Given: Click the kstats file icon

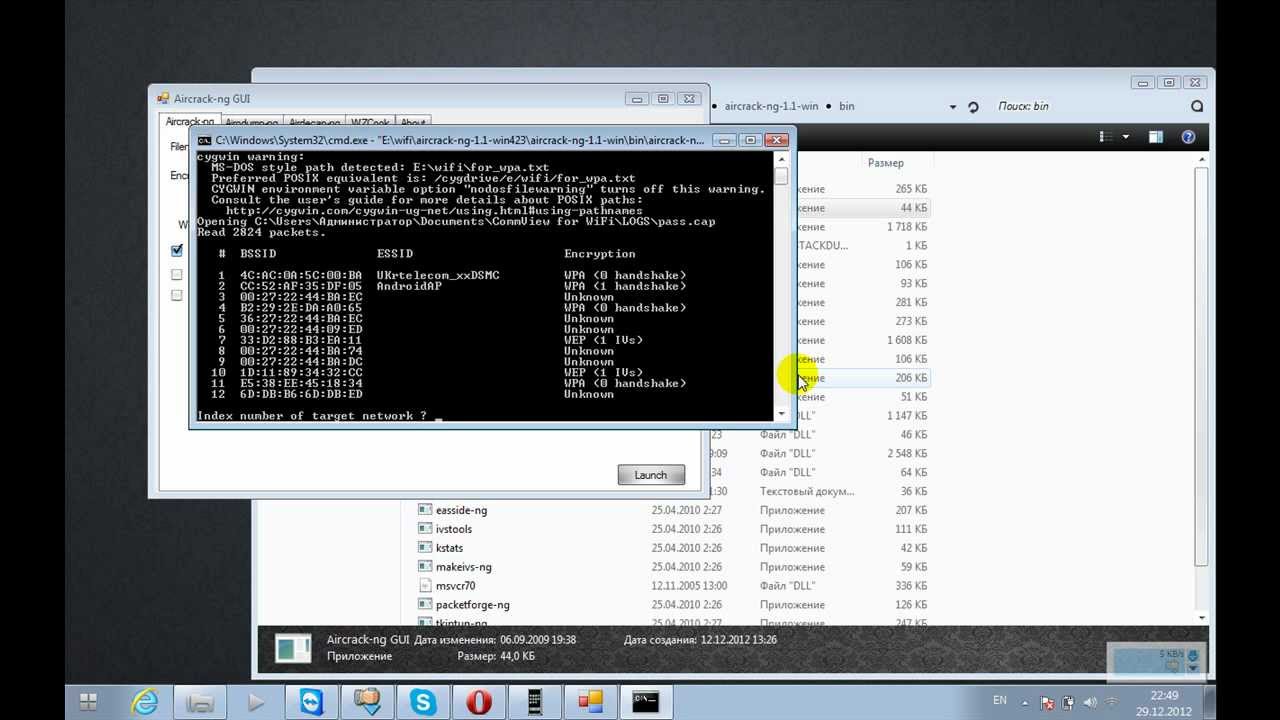Looking at the screenshot, I should pos(425,548).
